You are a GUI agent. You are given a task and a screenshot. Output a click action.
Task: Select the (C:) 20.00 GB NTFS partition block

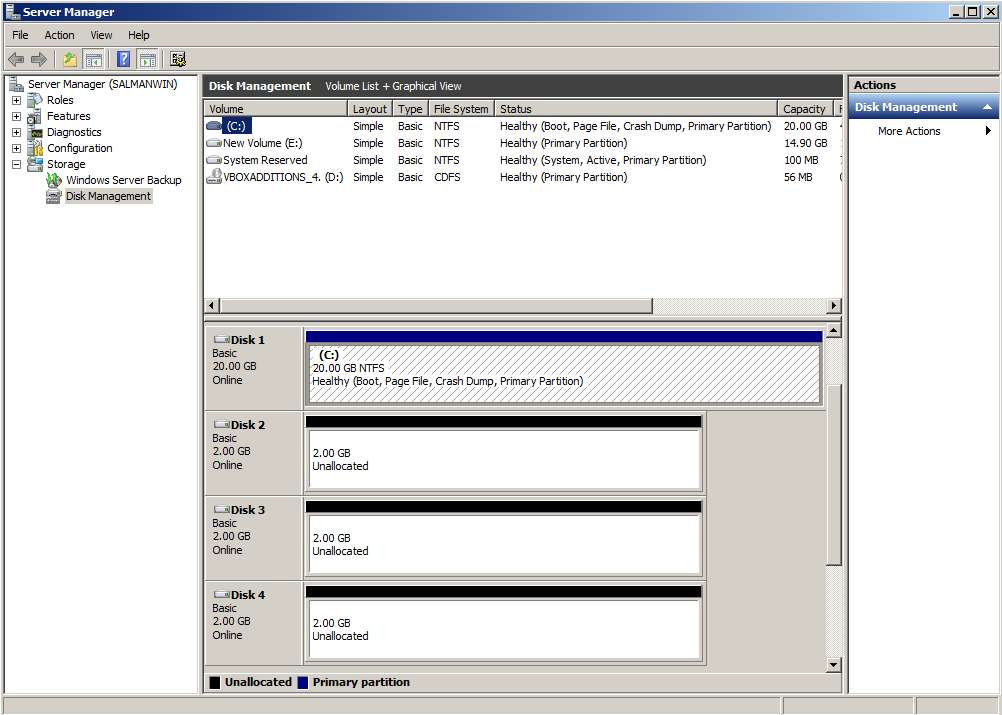[x=564, y=374]
